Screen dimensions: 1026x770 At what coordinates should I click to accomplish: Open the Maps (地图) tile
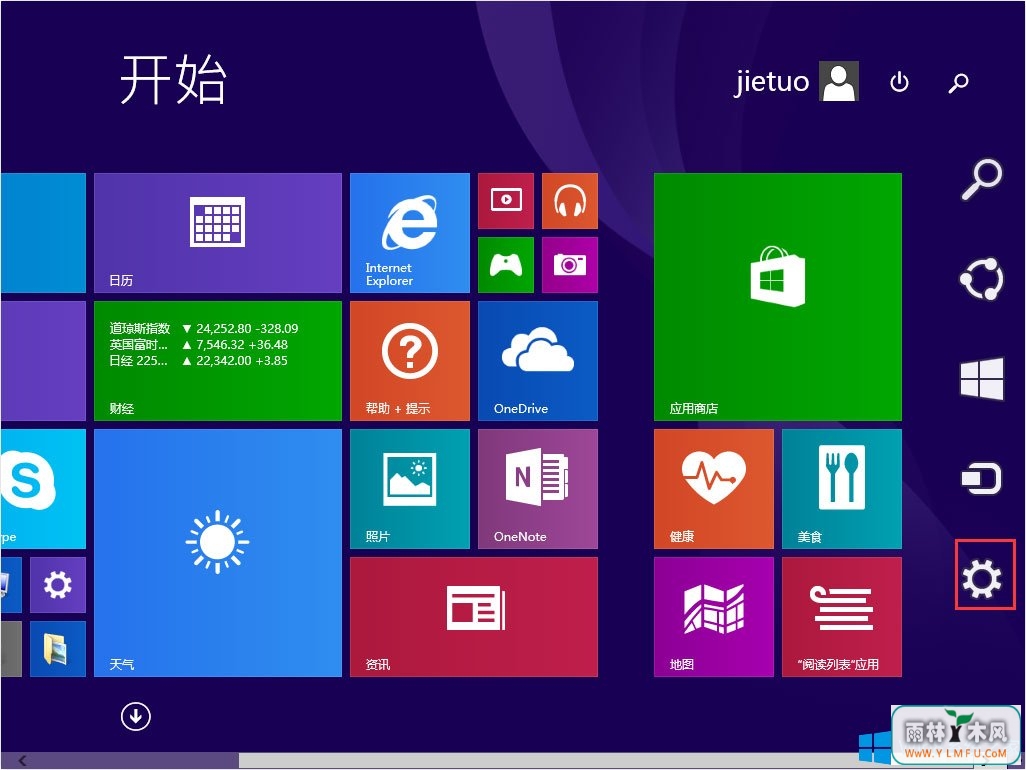coord(714,617)
